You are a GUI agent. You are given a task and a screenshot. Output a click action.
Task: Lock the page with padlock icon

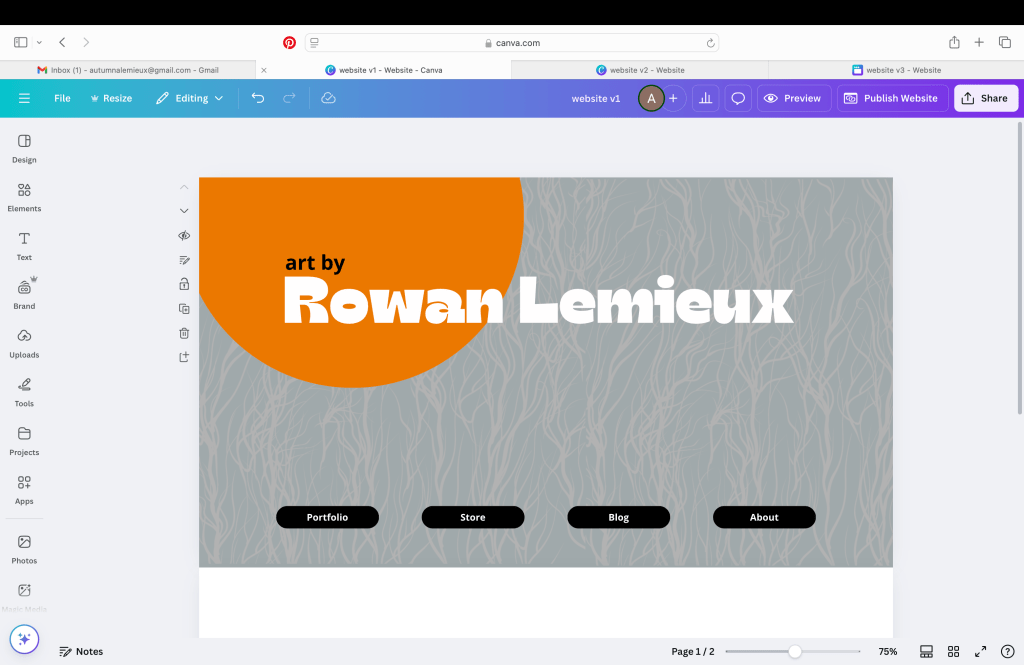tap(184, 284)
